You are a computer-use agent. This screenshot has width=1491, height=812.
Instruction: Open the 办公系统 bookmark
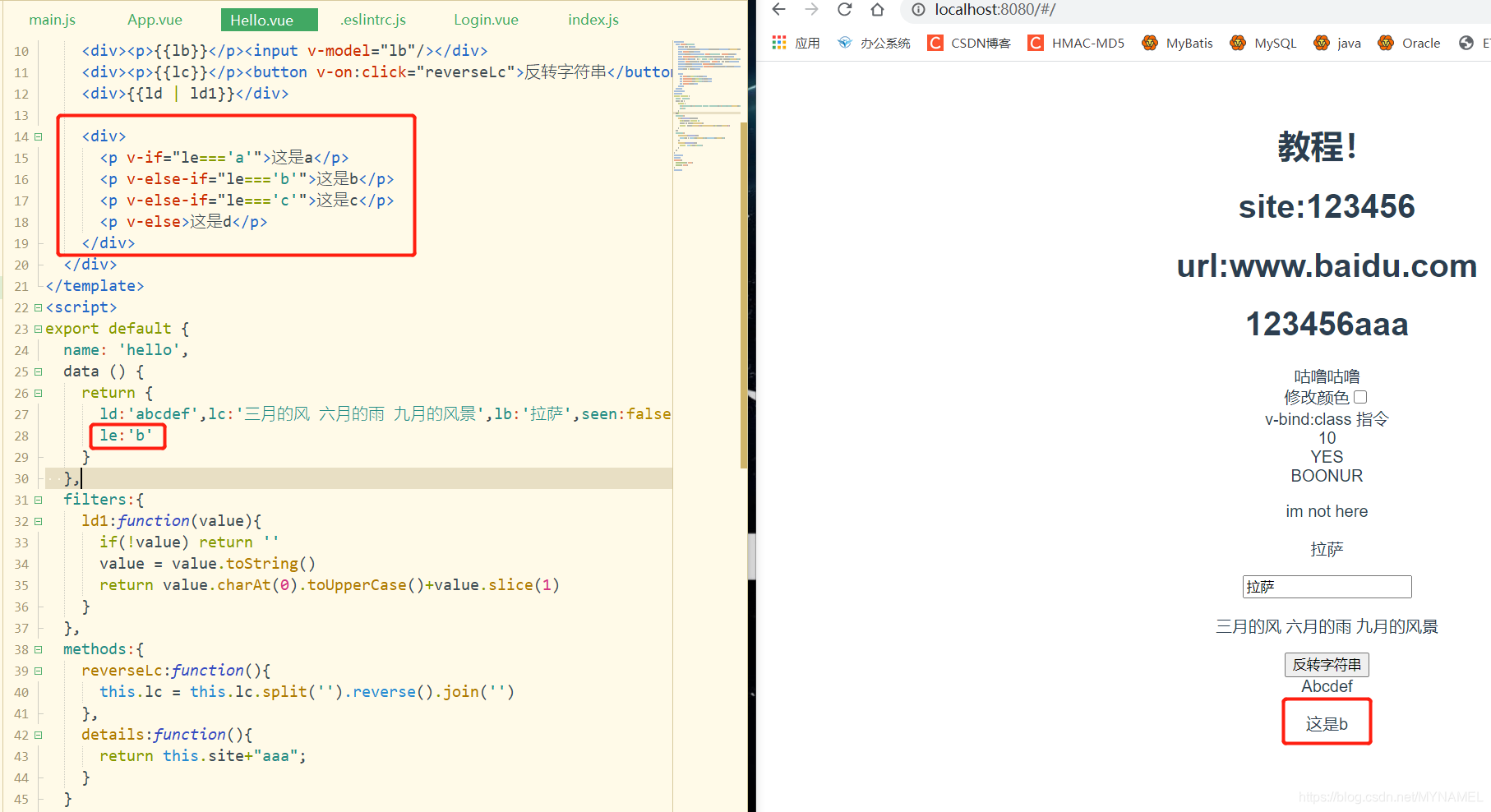(x=874, y=43)
